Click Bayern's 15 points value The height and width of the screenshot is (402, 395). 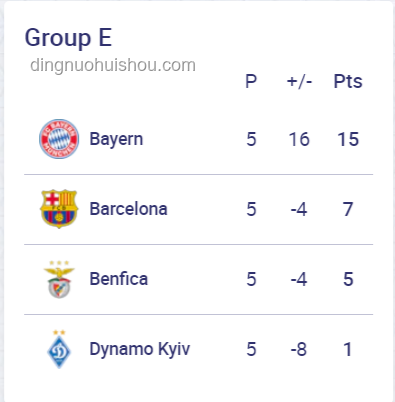[348, 139]
